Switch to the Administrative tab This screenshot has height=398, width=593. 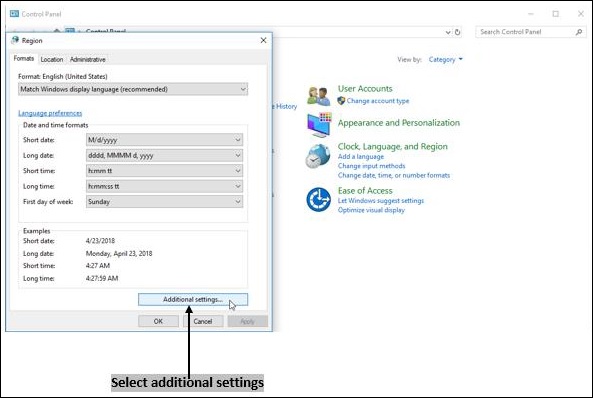(x=88, y=59)
